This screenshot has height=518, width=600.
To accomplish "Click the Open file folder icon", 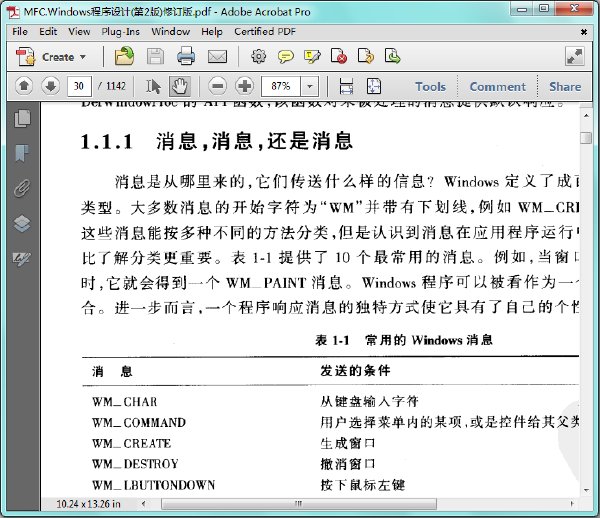I will pos(124,56).
